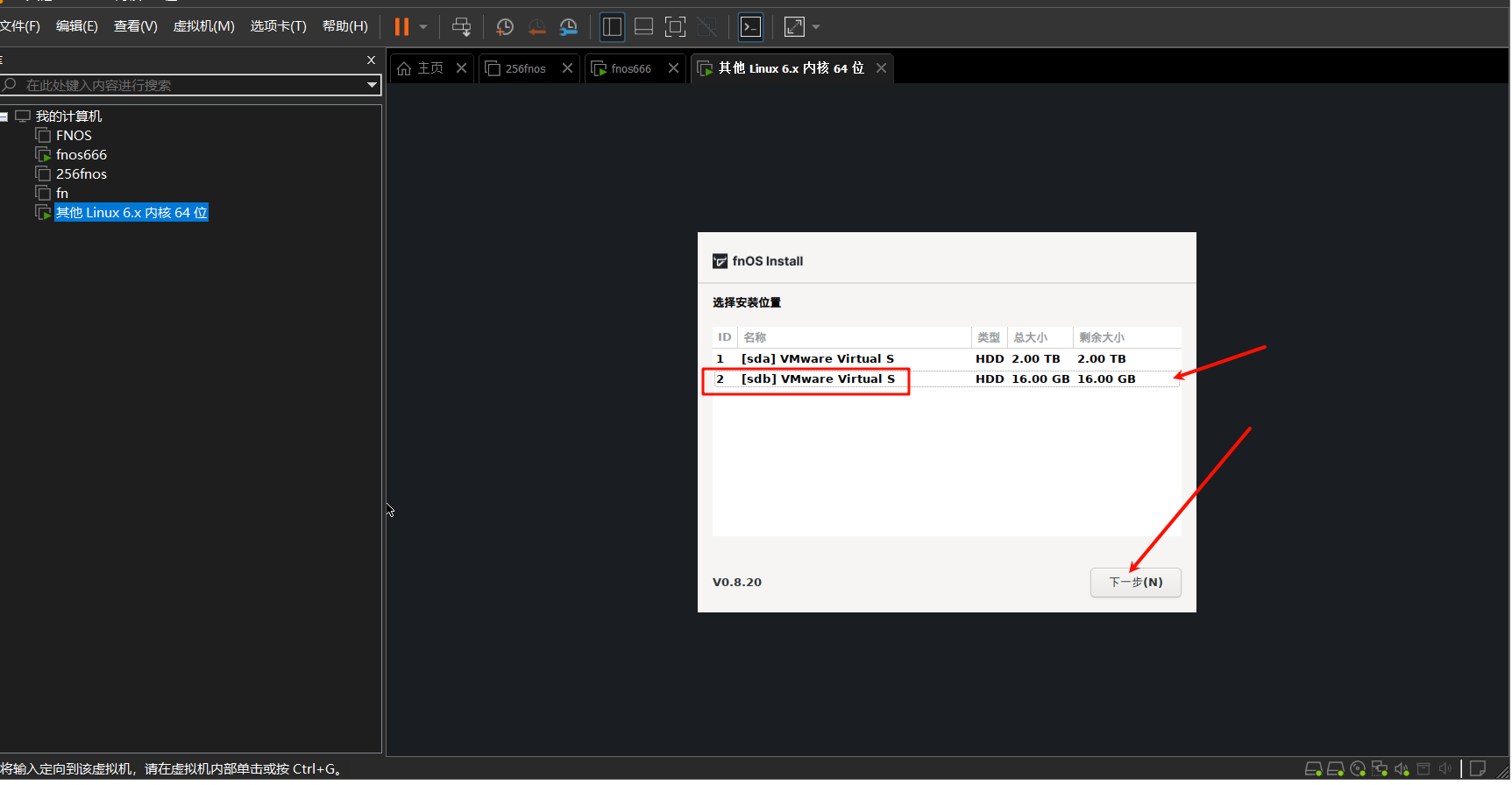This screenshot has width=1512, height=785.
Task: Click the fnOS Install logo icon
Action: click(720, 261)
